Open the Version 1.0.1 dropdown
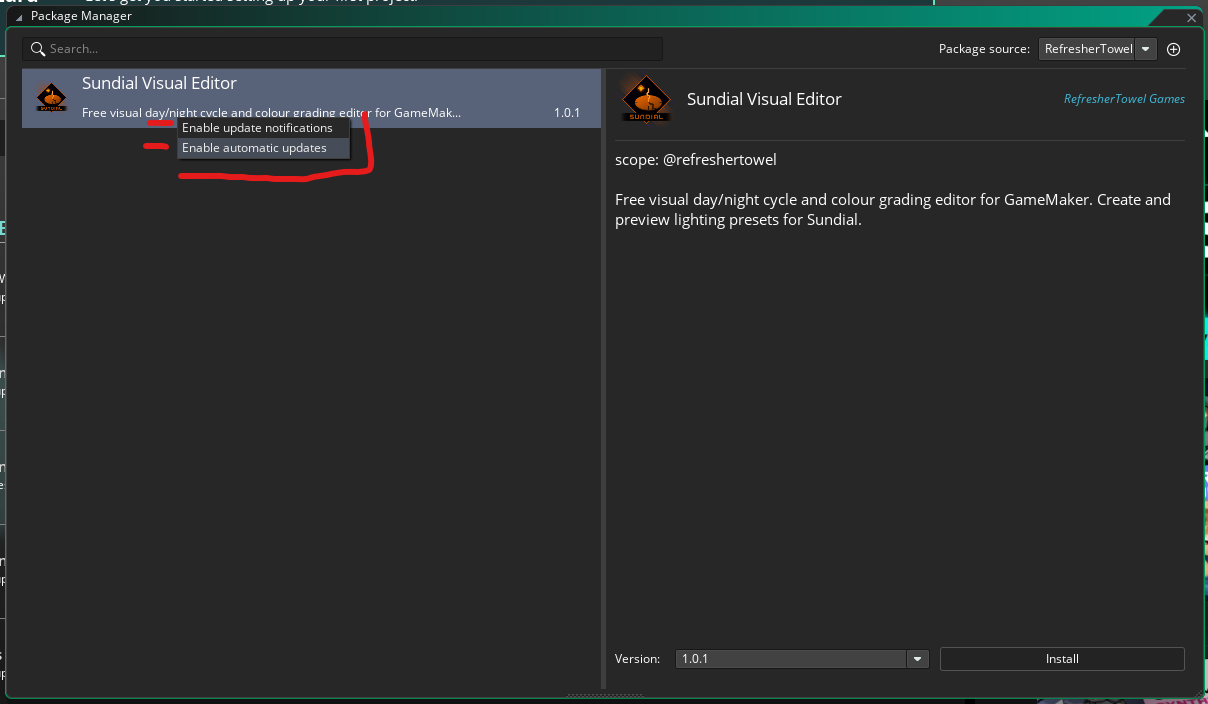This screenshot has width=1208, height=704. 802,659
